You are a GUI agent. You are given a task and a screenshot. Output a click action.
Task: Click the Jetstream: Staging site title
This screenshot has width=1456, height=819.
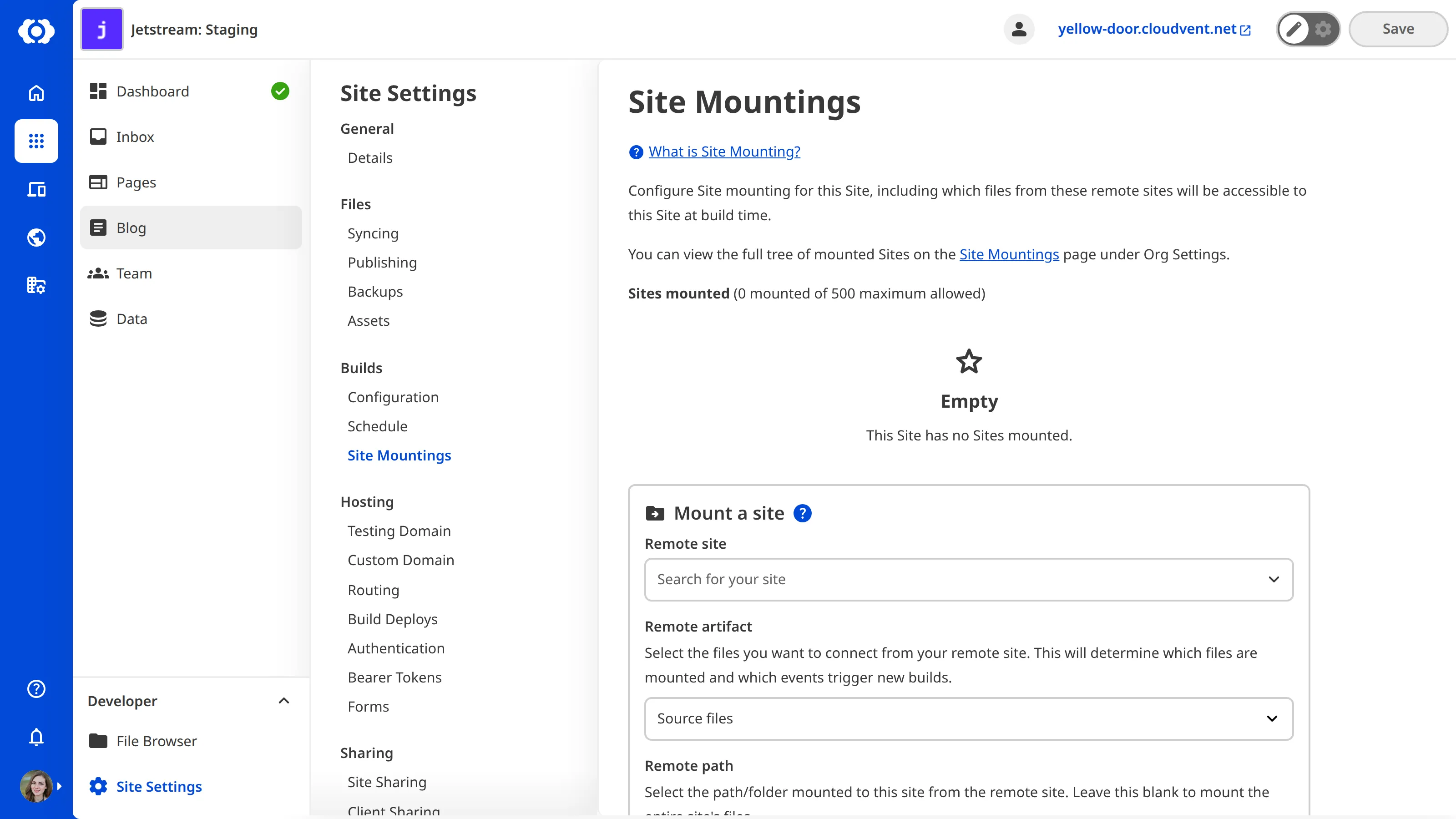[x=194, y=30]
